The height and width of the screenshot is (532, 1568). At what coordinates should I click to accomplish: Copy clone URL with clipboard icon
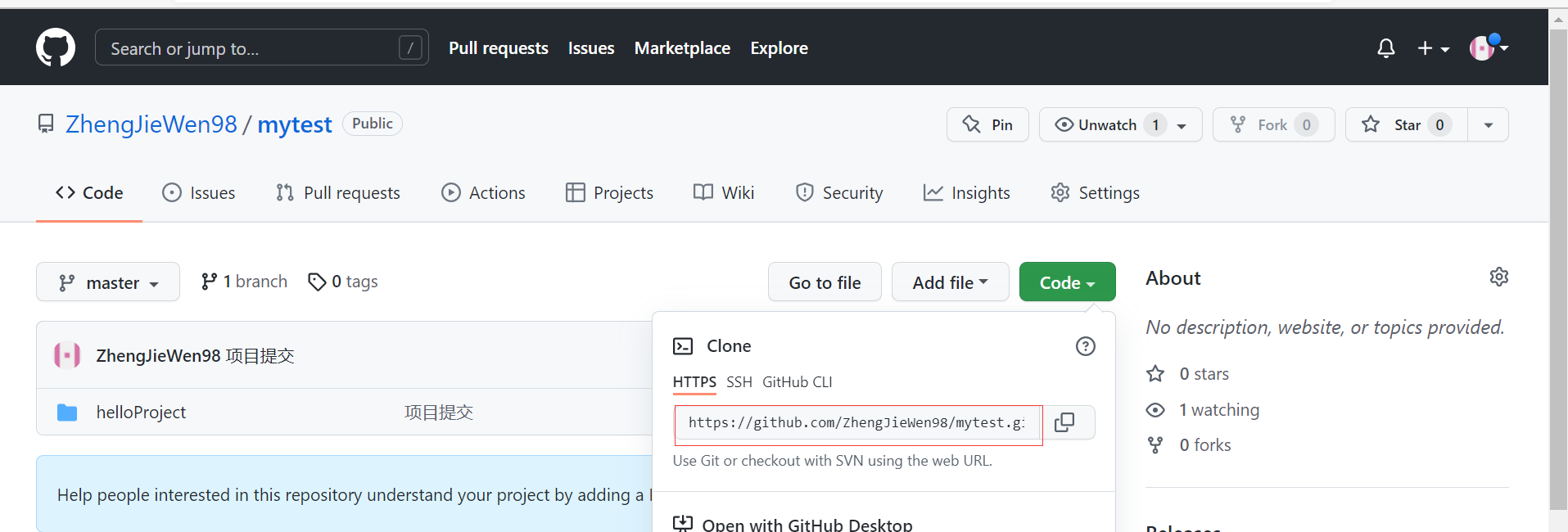click(1064, 422)
